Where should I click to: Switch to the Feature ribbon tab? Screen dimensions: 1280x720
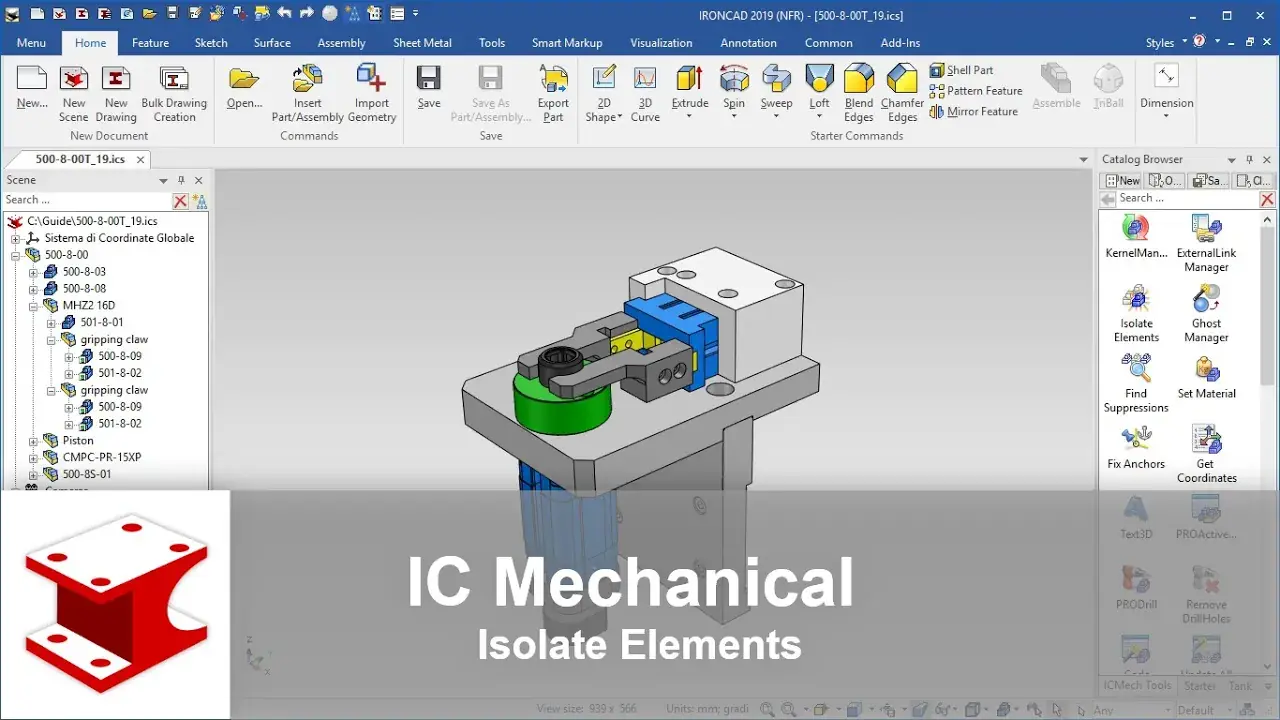pos(150,43)
